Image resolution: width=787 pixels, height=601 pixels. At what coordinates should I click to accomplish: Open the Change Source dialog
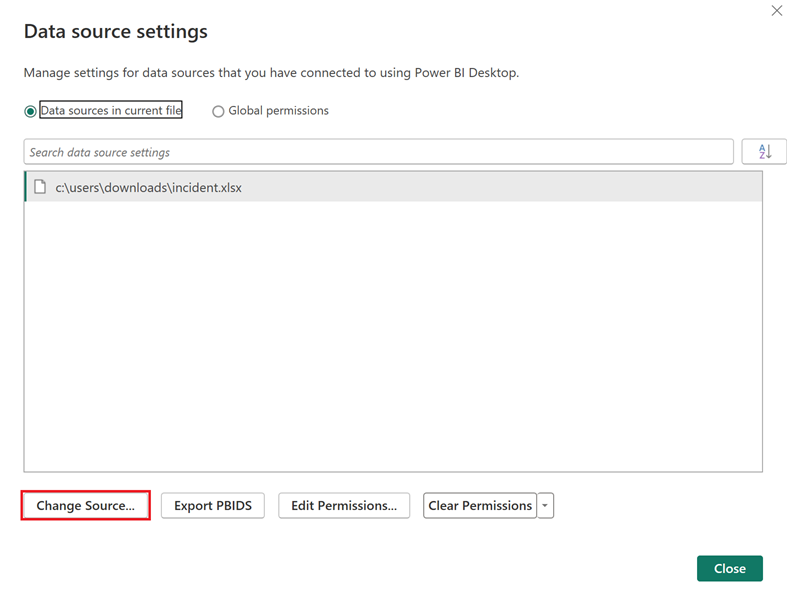coord(86,506)
